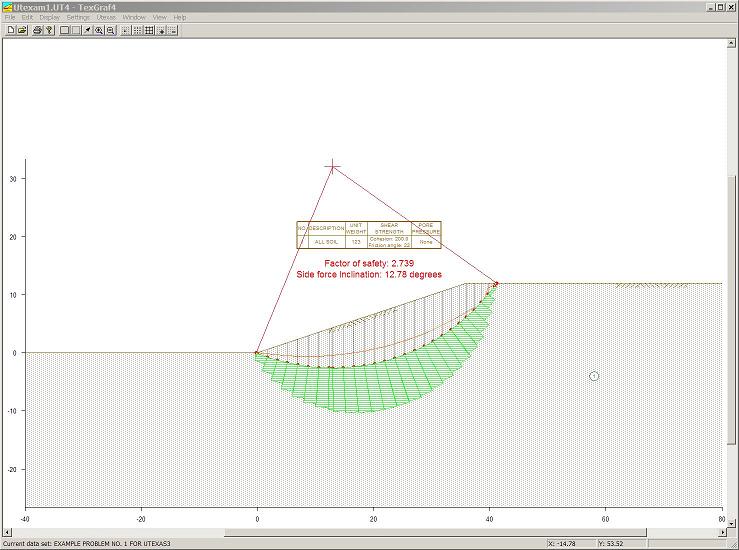The height and width of the screenshot is (550, 739).
Task: Open the Utexas menu
Action: (x=106, y=17)
